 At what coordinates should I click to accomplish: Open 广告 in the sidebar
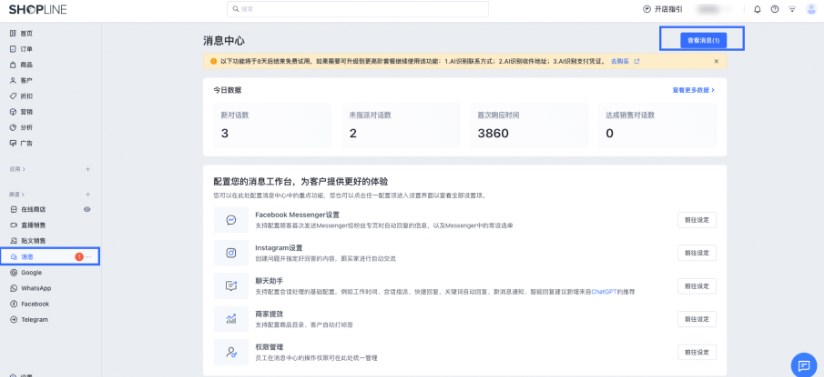pos(22,143)
